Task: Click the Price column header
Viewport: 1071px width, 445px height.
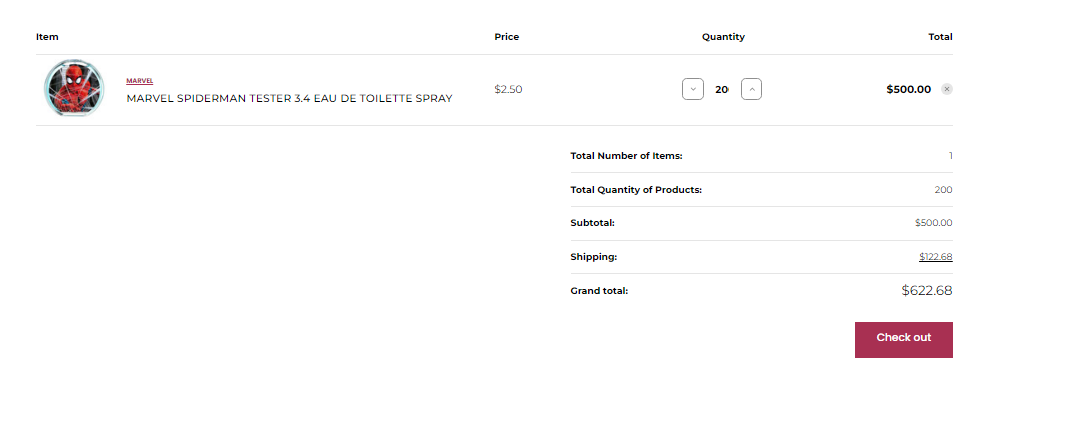Action: pos(507,37)
